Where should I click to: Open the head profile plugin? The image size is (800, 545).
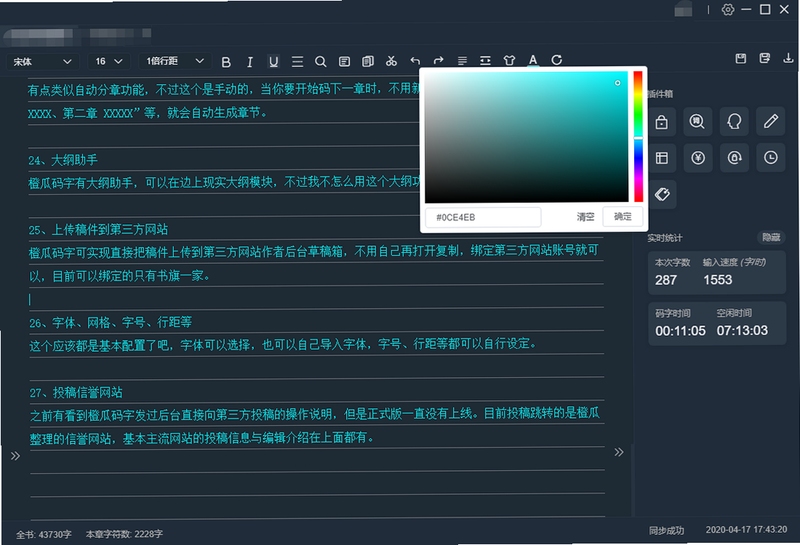pyautogui.click(x=734, y=121)
